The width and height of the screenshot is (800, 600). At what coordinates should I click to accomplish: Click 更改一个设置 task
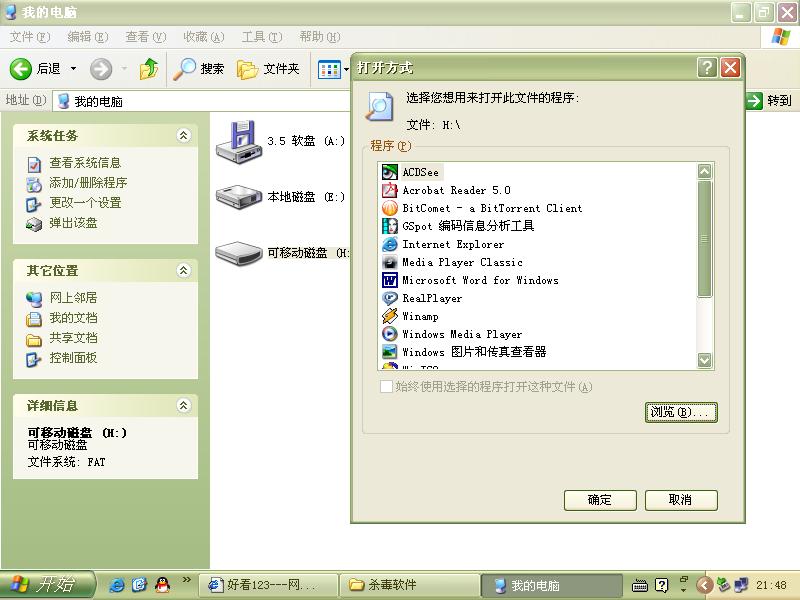[x=74, y=203]
